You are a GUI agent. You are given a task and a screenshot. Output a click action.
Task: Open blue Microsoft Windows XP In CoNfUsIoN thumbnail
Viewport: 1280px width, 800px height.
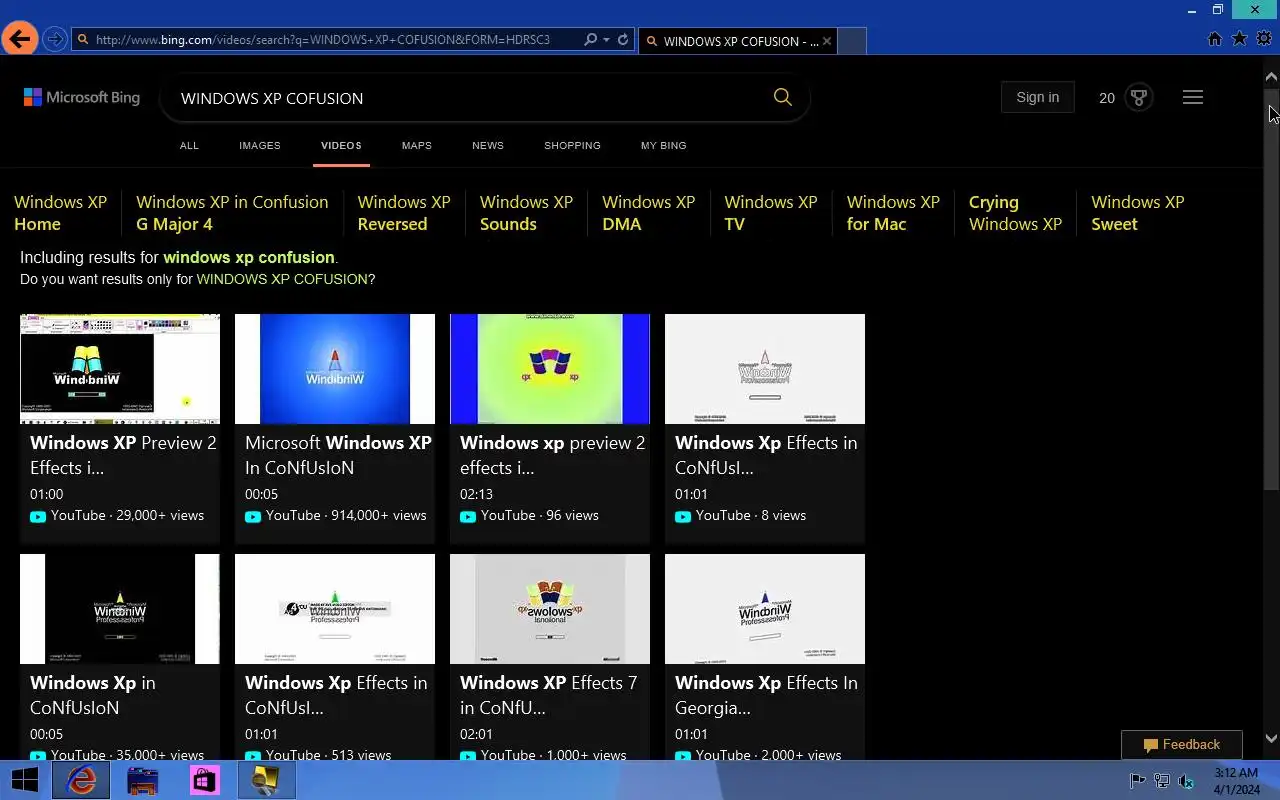pyautogui.click(x=335, y=369)
